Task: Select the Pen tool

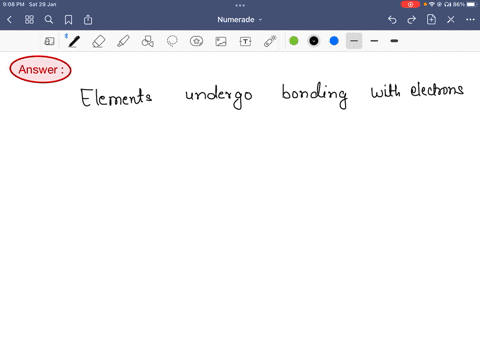Action: click(x=73, y=41)
